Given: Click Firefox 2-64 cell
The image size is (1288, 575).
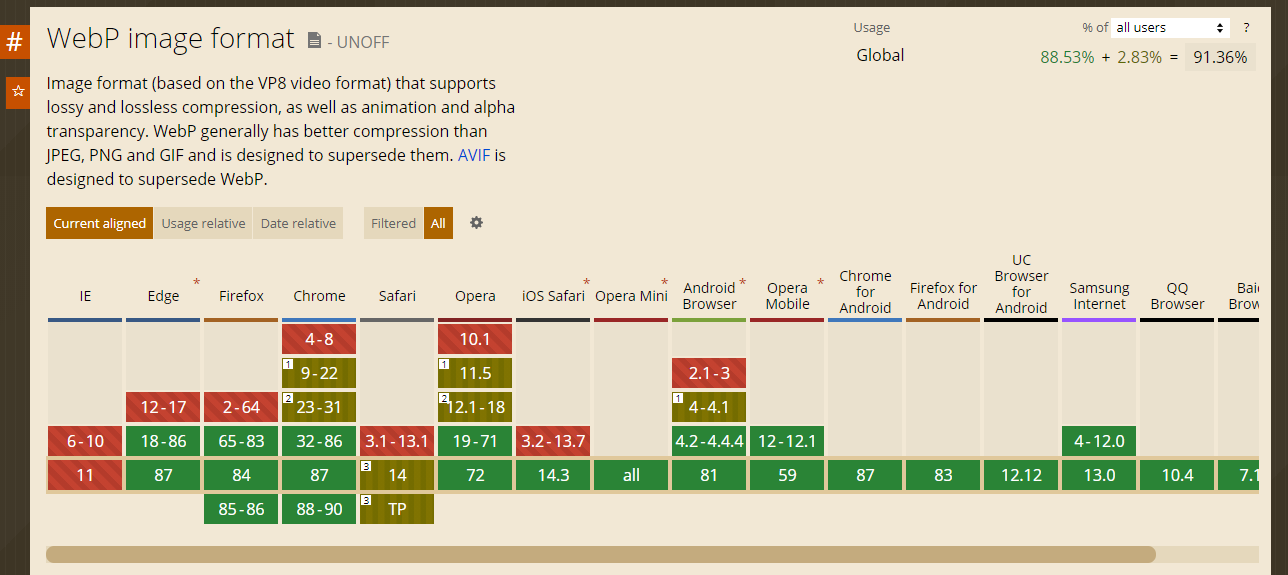Looking at the screenshot, I should click(241, 407).
